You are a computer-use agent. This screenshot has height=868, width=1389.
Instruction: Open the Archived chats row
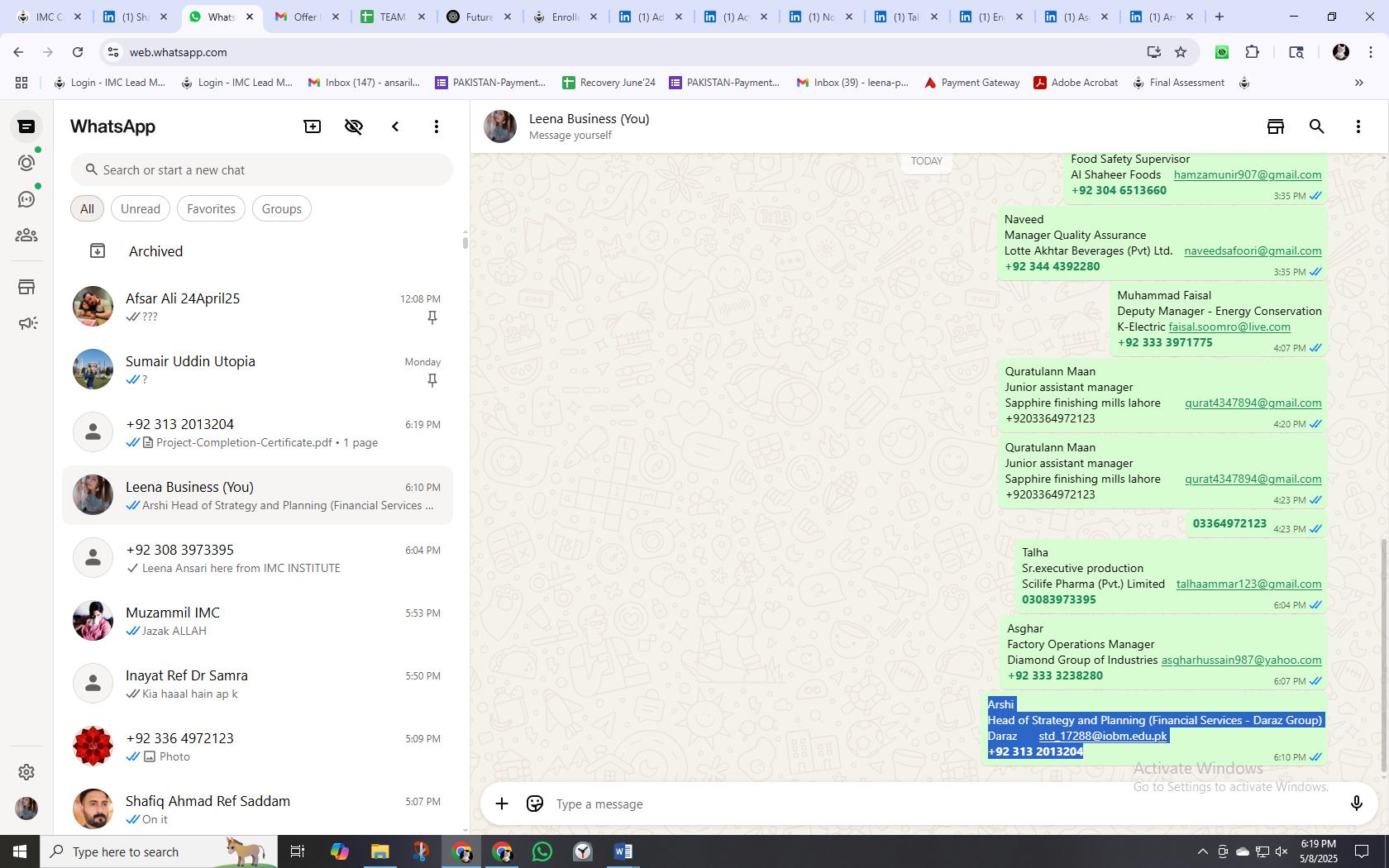[x=257, y=251]
